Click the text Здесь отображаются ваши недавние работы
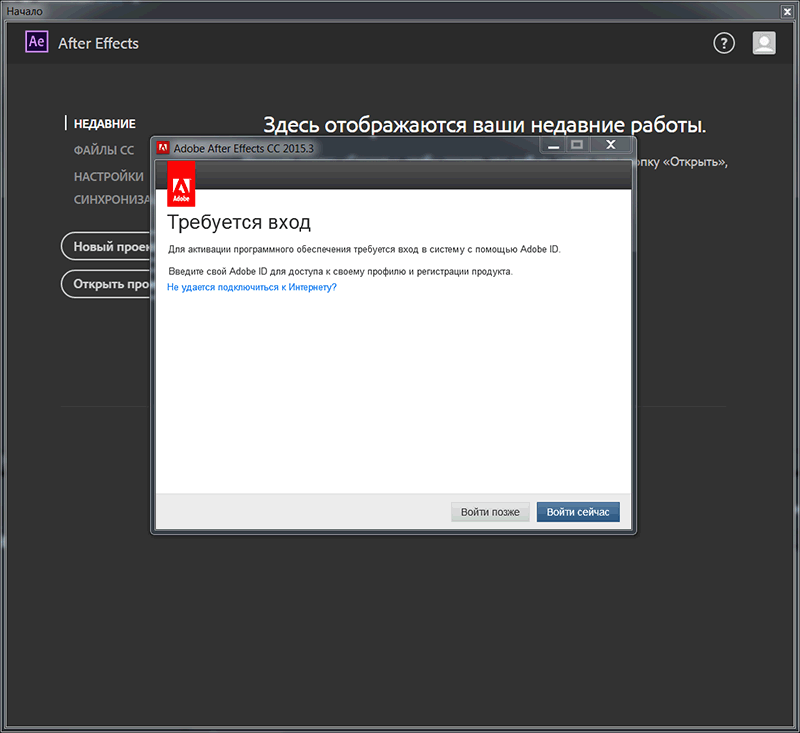 (485, 125)
